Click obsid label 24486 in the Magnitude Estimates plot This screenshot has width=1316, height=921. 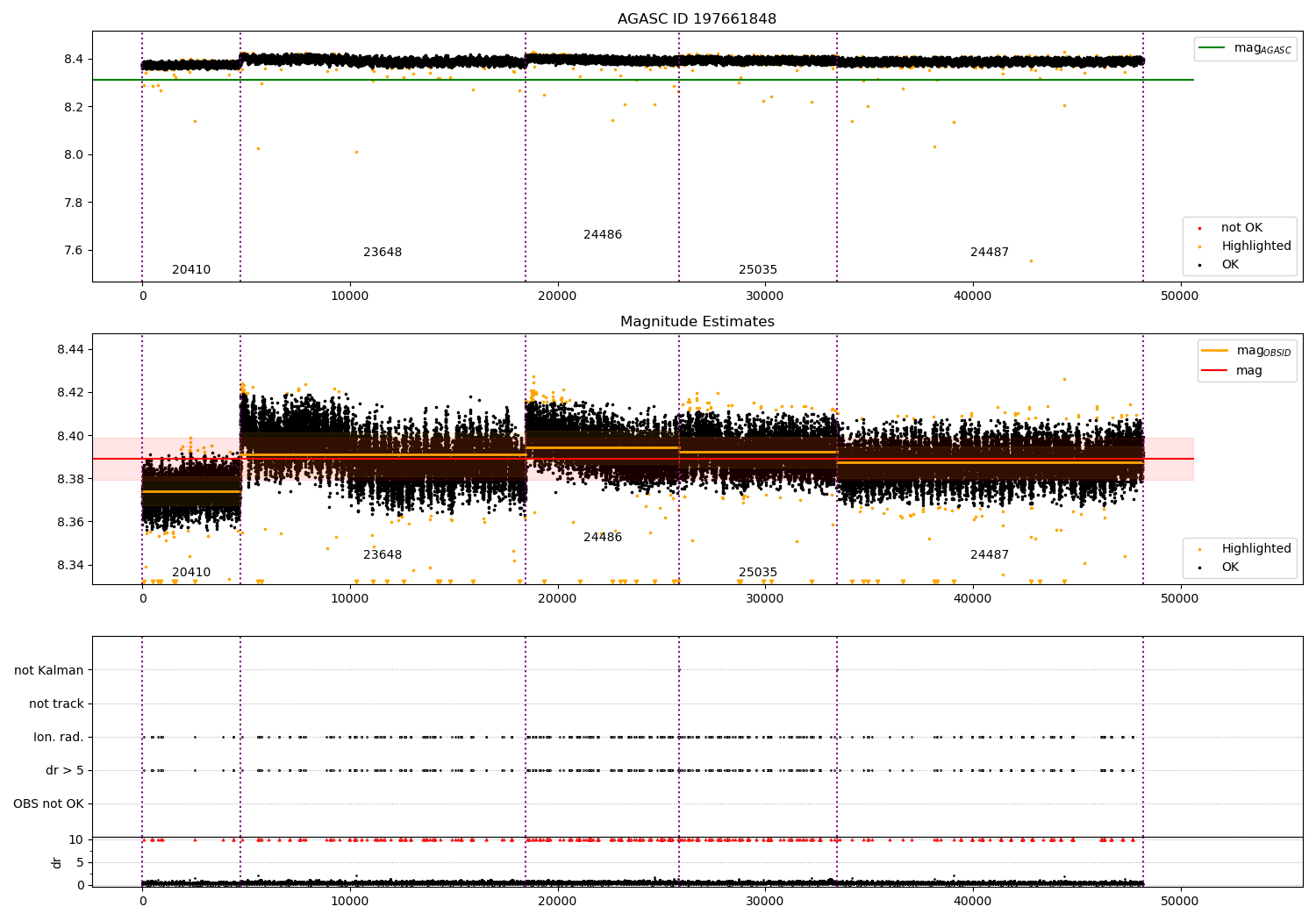[603, 538]
